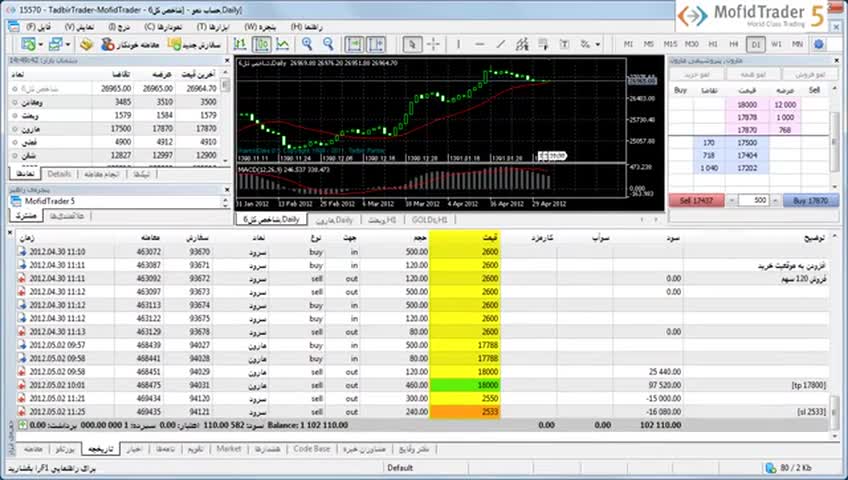Set timeframe to M15
Screen dimensions: 848x480
click(670, 44)
